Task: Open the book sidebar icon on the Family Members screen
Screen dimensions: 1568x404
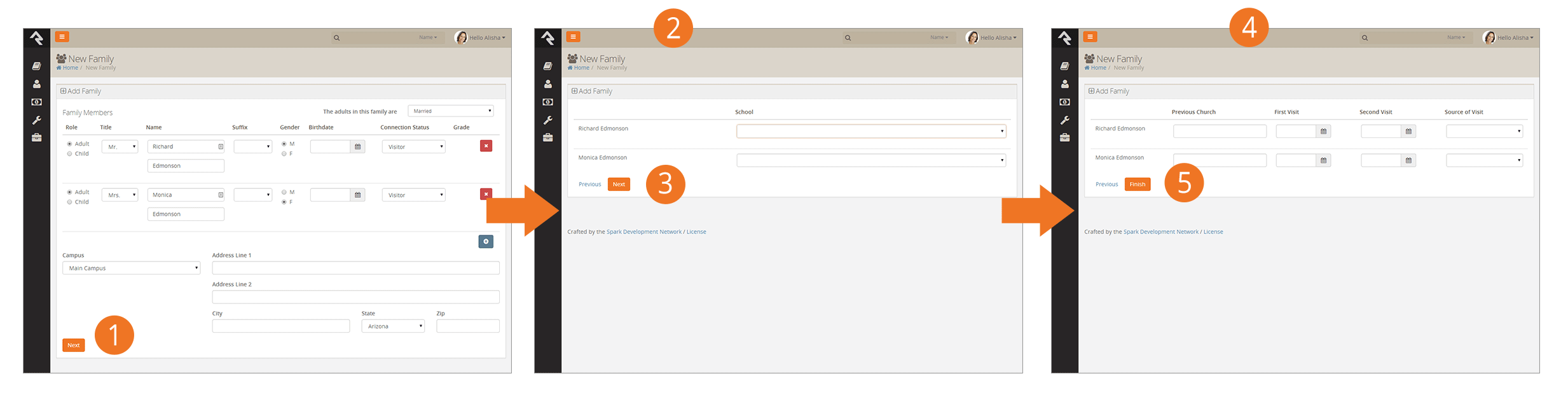Action: pyautogui.click(x=37, y=66)
